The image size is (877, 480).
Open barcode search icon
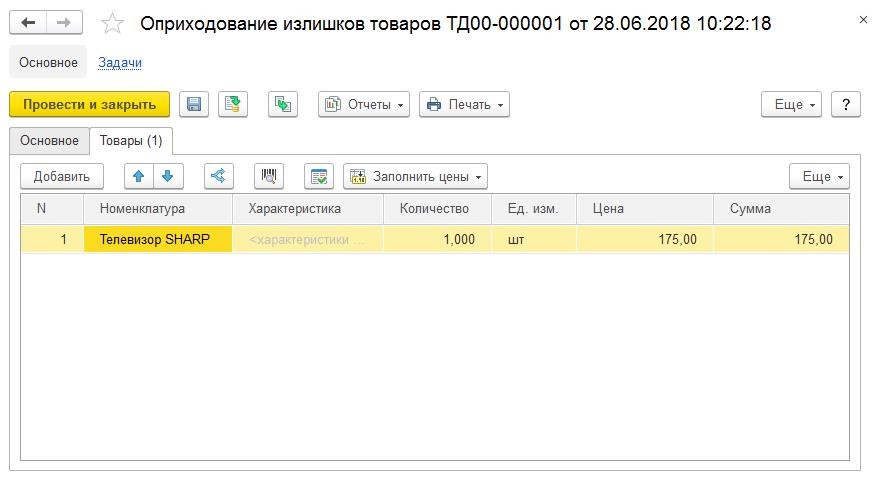[x=269, y=176]
